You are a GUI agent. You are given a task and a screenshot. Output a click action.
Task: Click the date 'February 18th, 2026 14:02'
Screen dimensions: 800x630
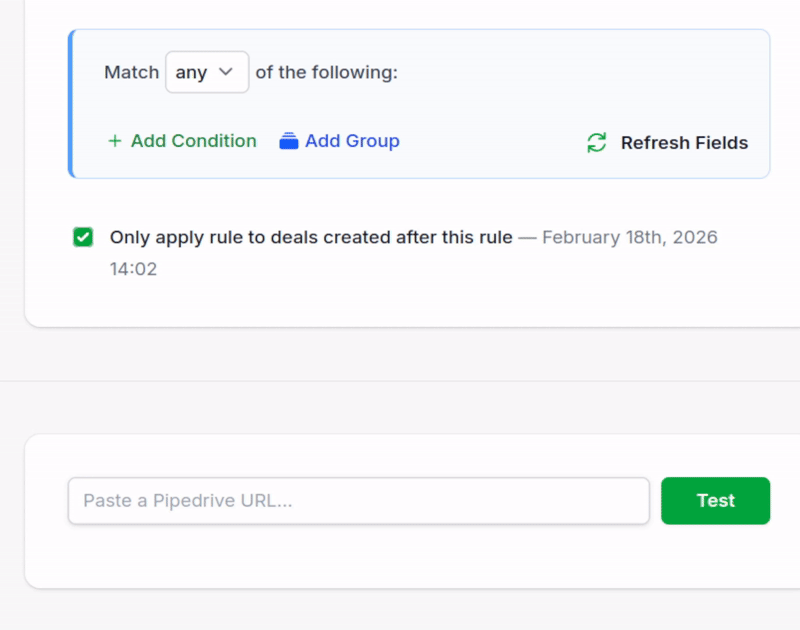coord(629,237)
